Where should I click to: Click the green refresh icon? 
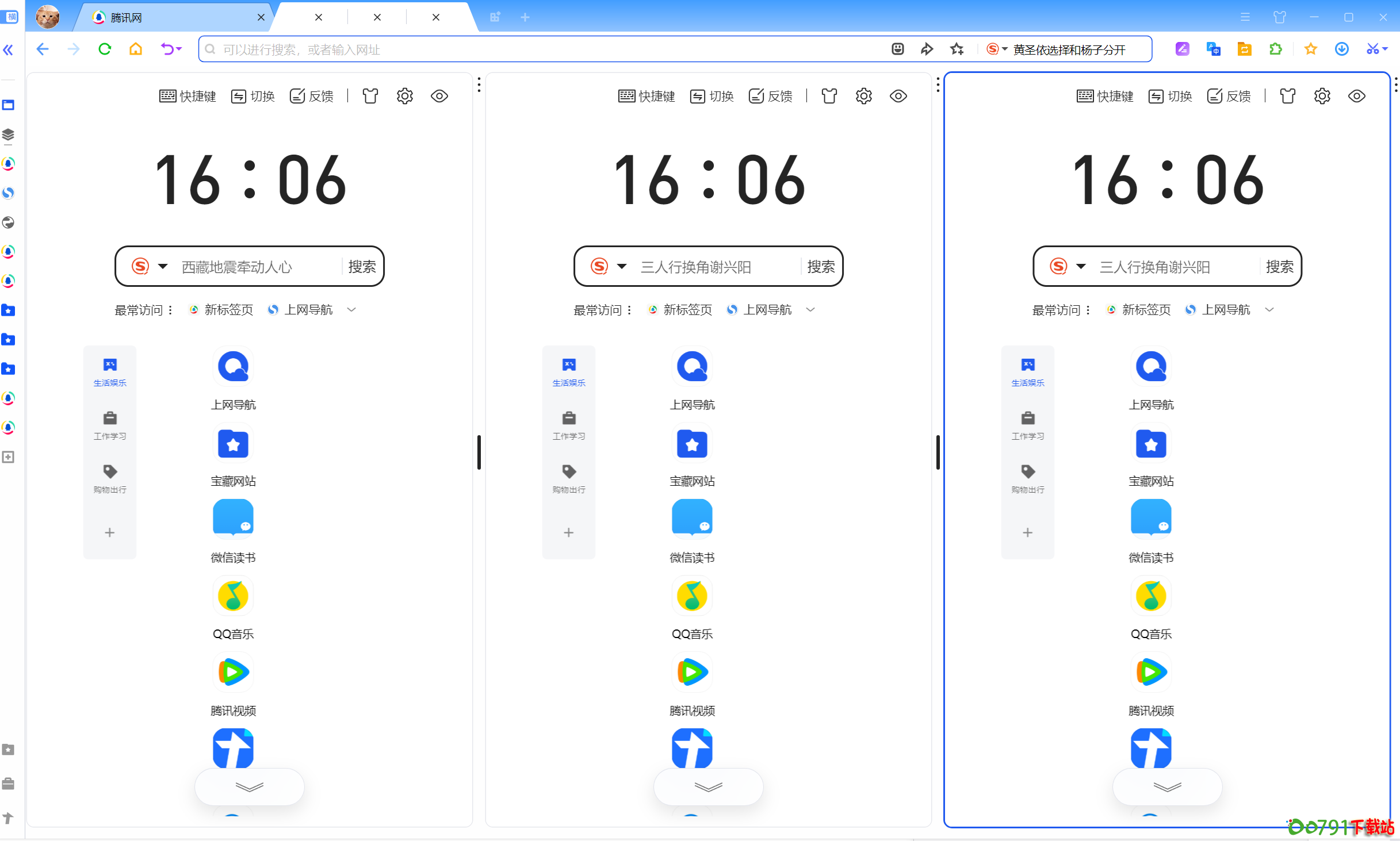click(105, 49)
